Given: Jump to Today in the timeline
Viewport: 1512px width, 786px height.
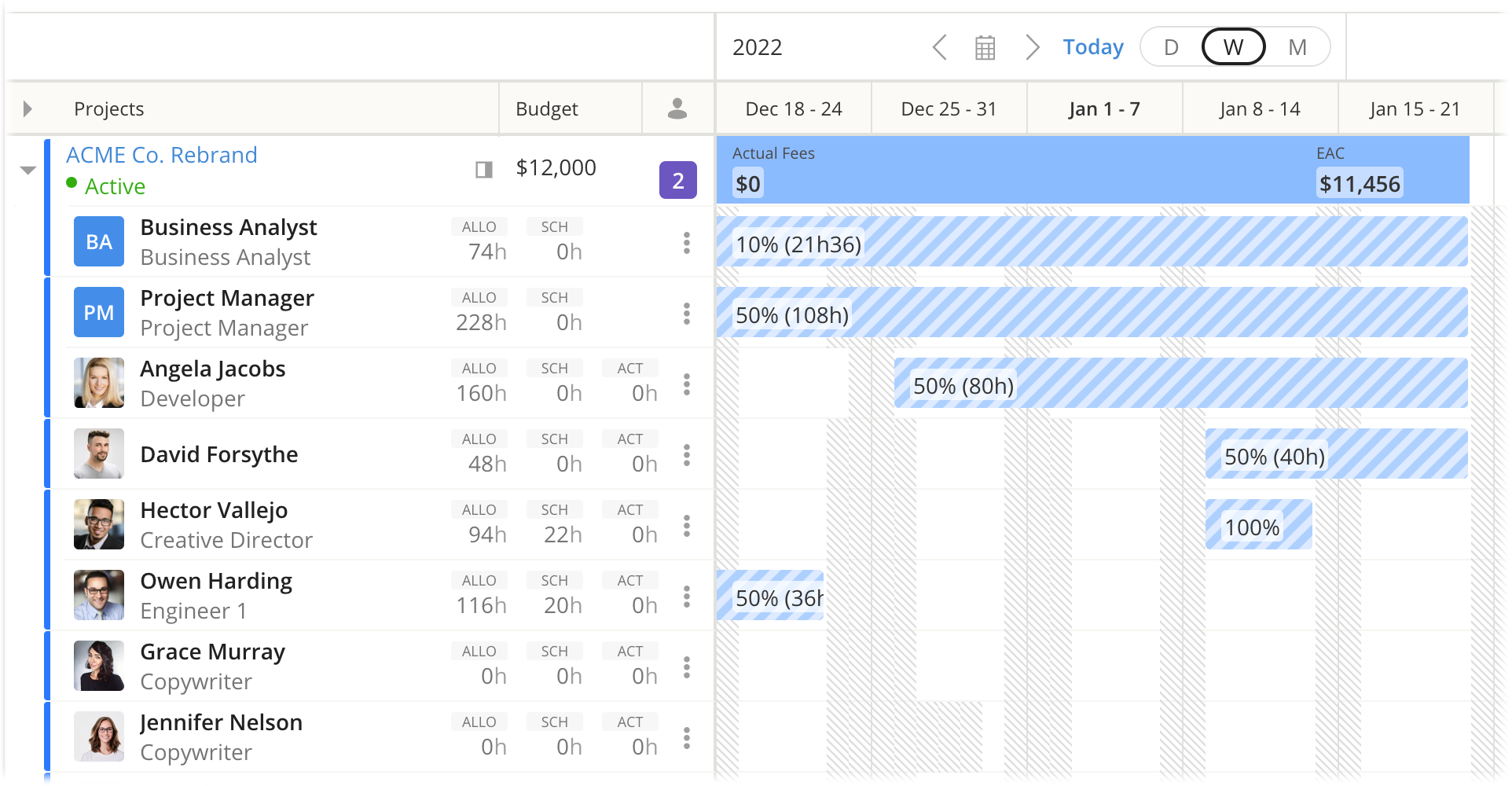Looking at the screenshot, I should (1093, 47).
